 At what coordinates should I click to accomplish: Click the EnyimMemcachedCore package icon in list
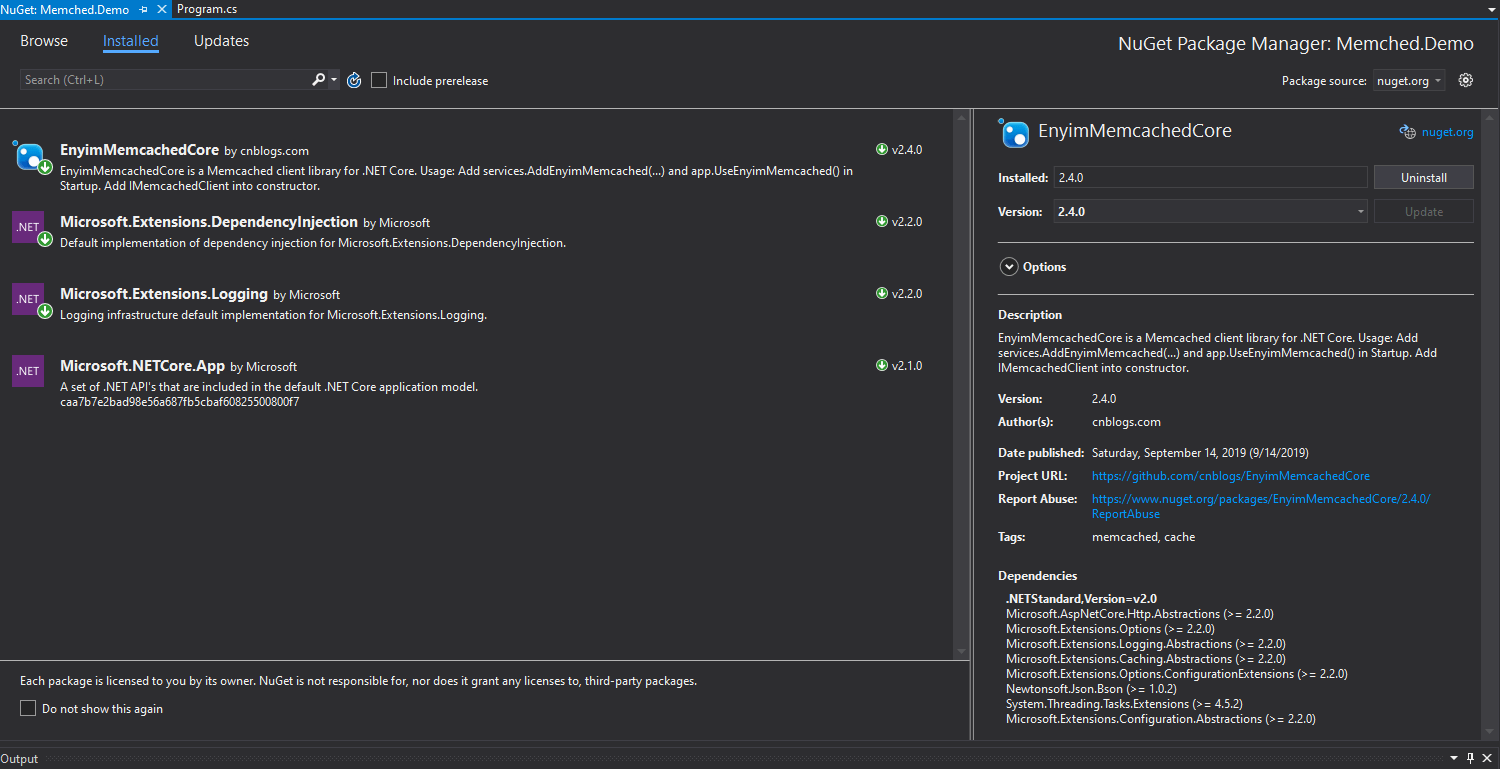[30, 156]
